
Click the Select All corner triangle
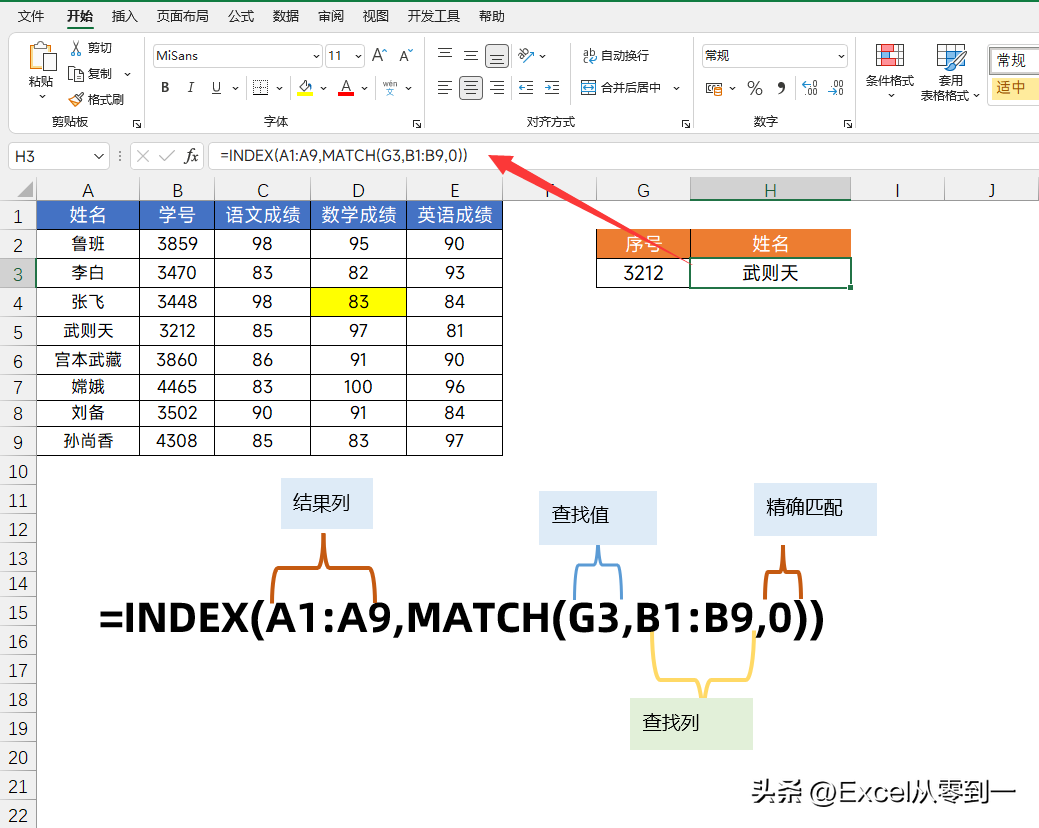point(25,190)
